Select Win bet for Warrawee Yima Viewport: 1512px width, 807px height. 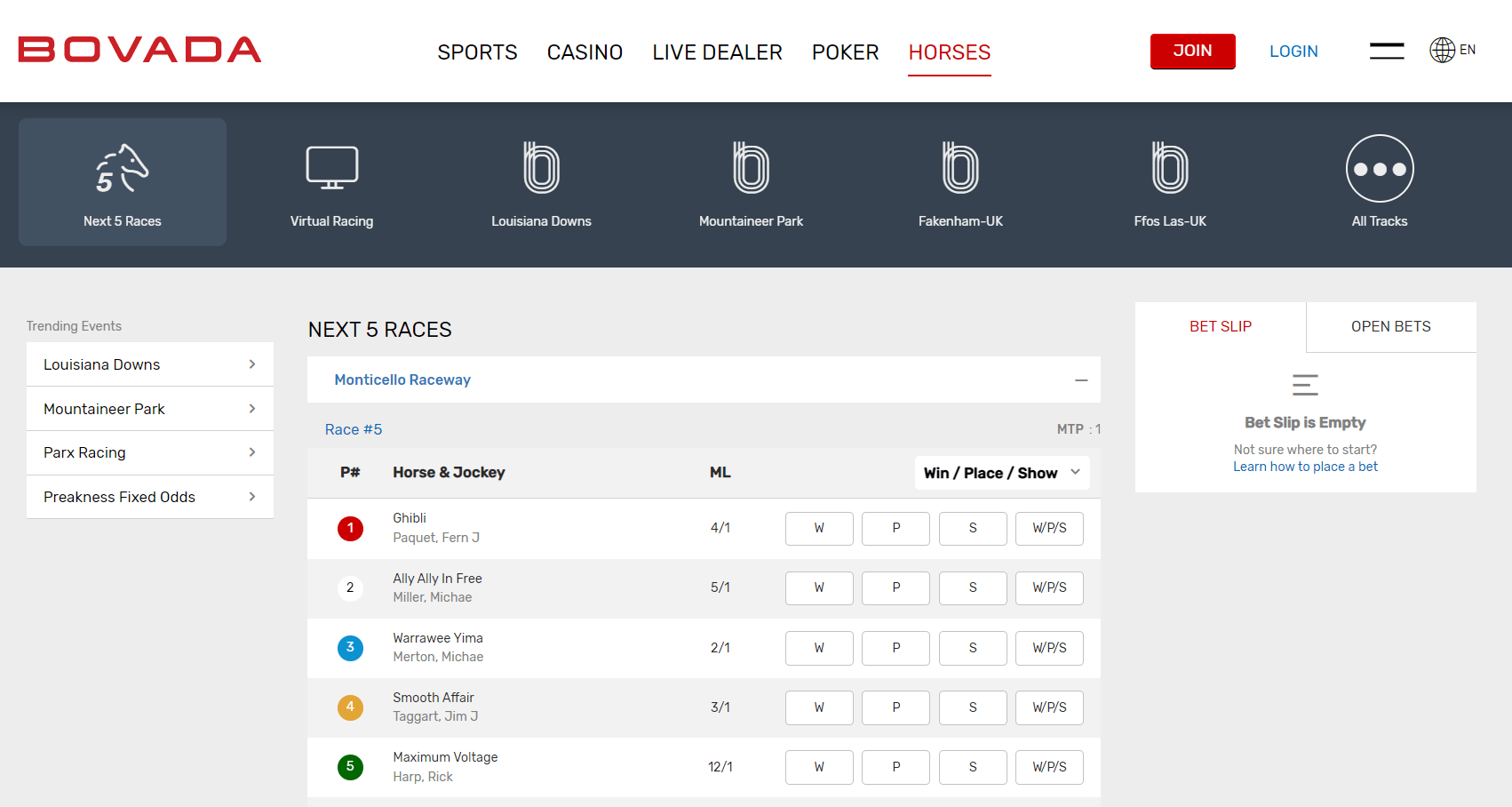click(x=819, y=648)
